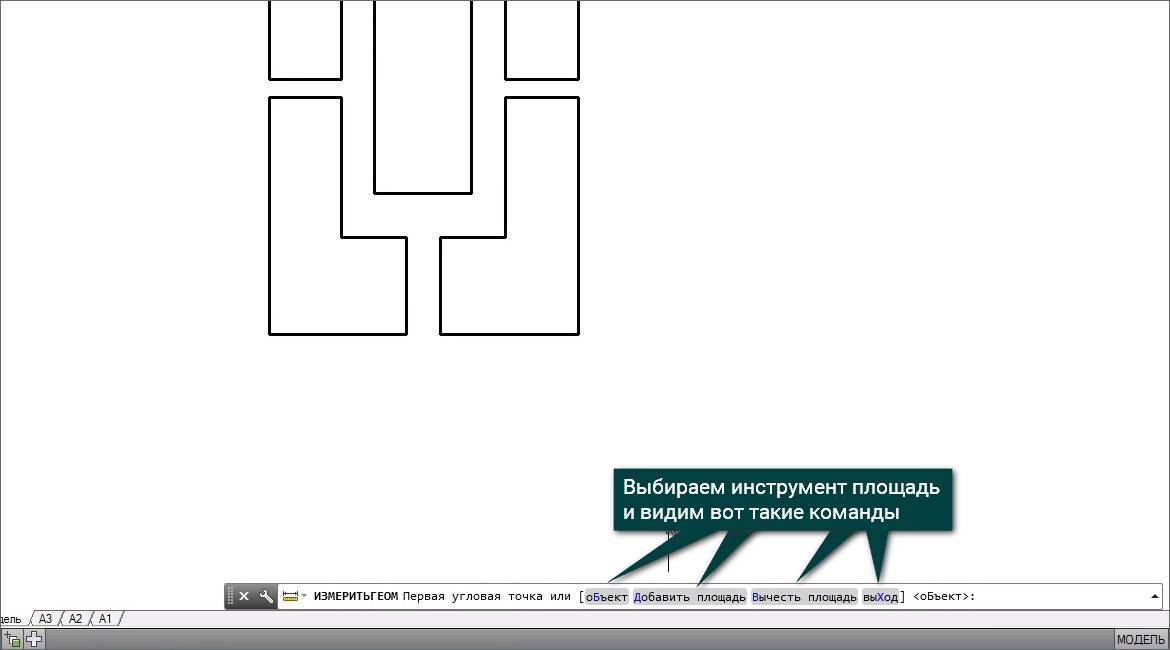Click the command line grip handle
This screenshot has height=650, width=1170.
tap(230, 596)
